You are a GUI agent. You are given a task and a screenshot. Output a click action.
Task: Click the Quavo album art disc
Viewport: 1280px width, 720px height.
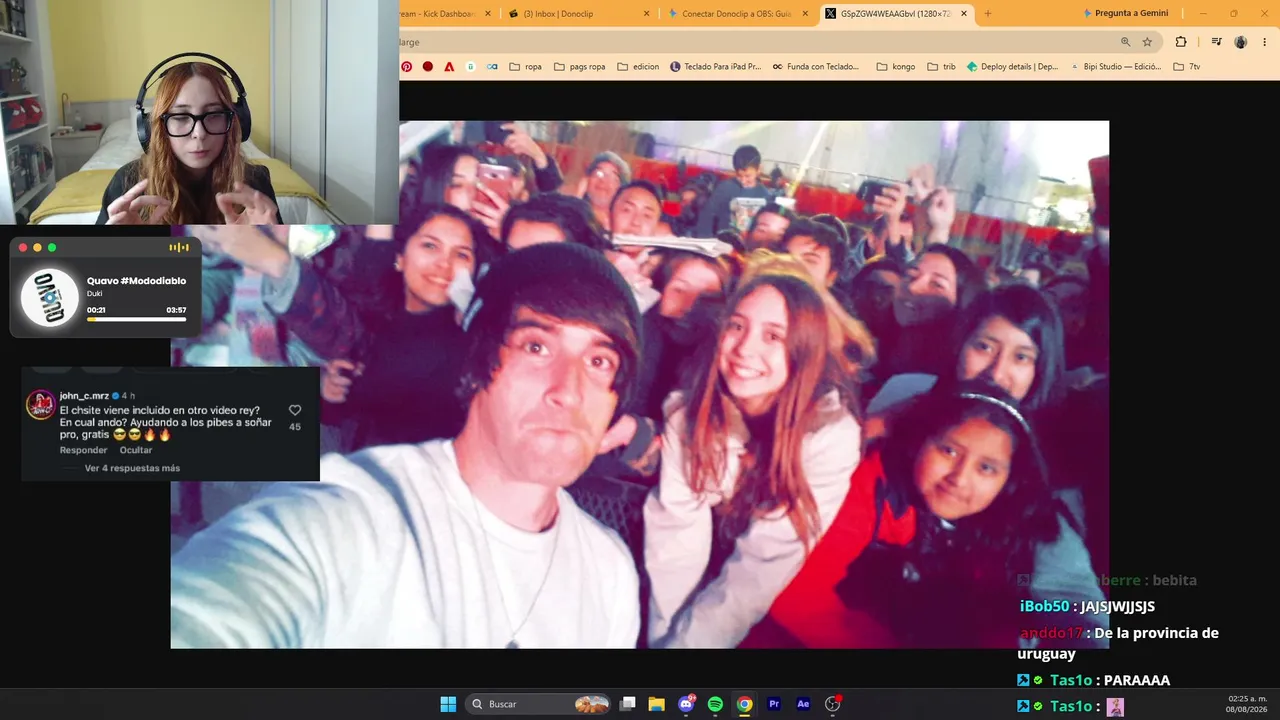50,298
